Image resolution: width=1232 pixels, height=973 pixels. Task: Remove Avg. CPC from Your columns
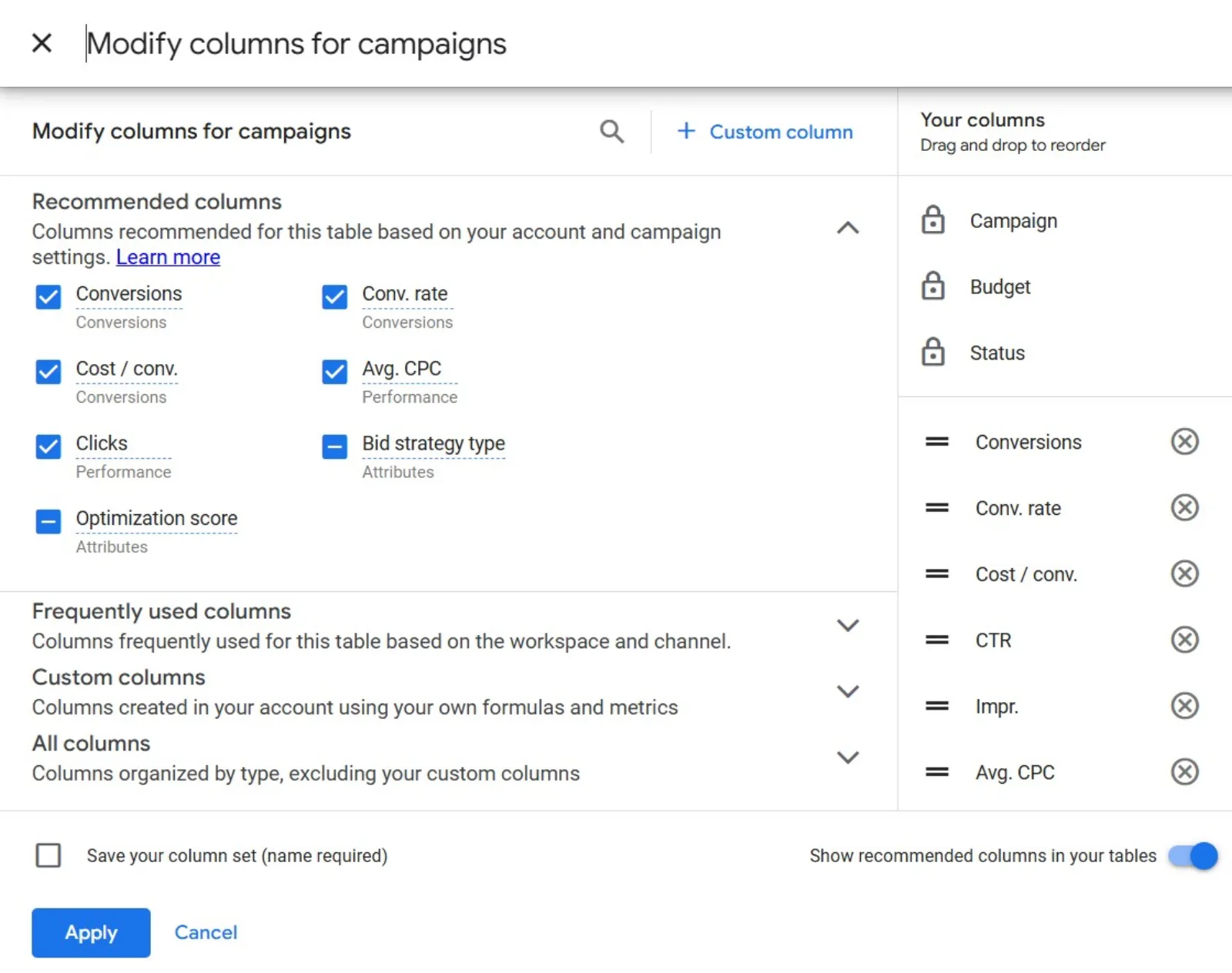coord(1184,772)
